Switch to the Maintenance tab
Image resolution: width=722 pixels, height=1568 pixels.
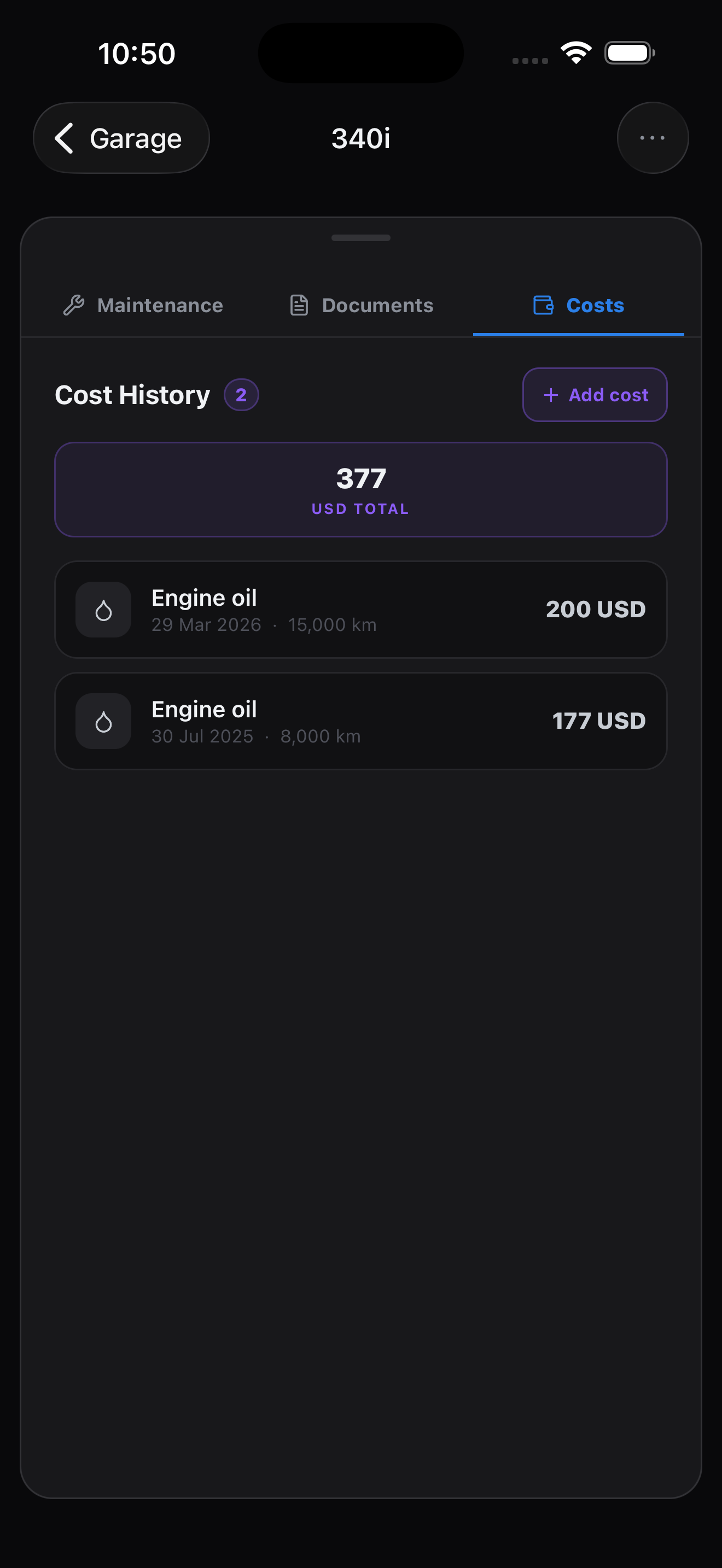click(144, 305)
